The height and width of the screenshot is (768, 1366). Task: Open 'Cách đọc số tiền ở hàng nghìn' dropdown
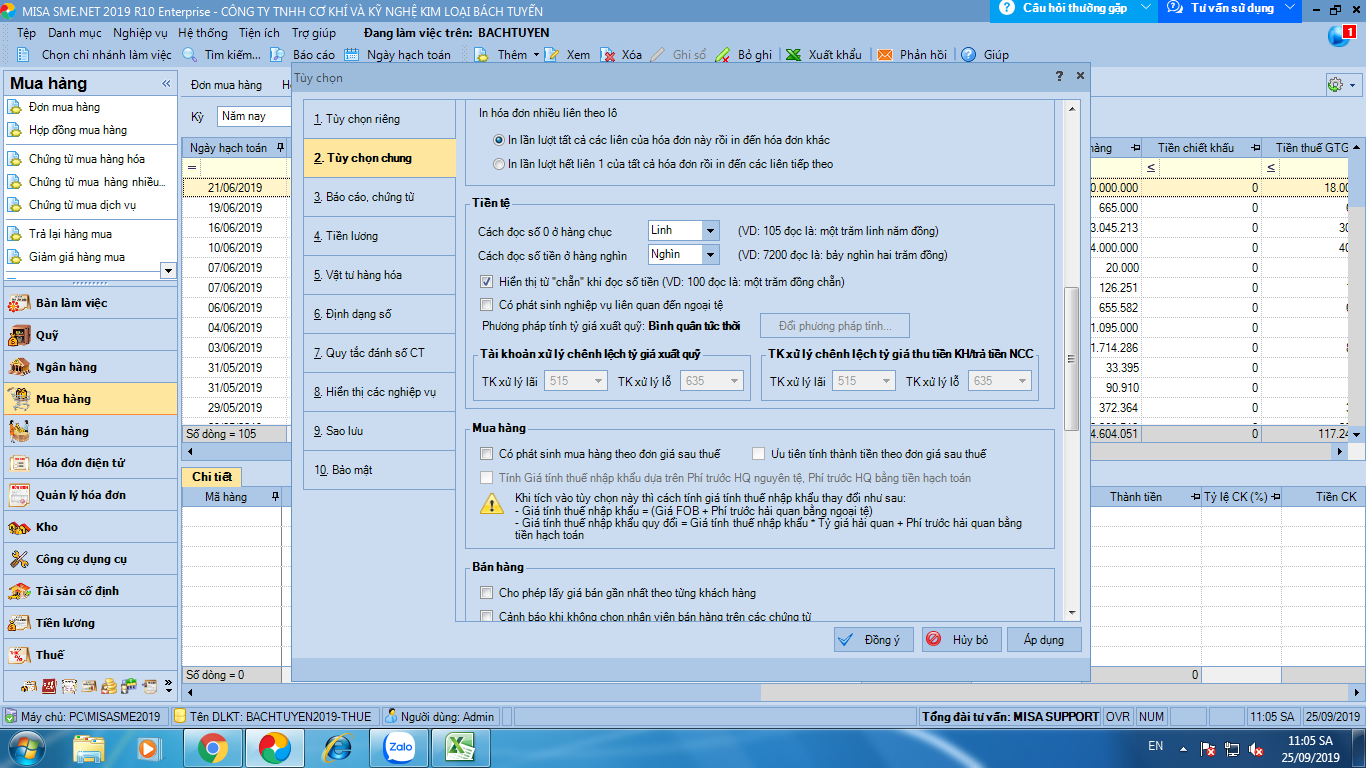tap(710, 255)
